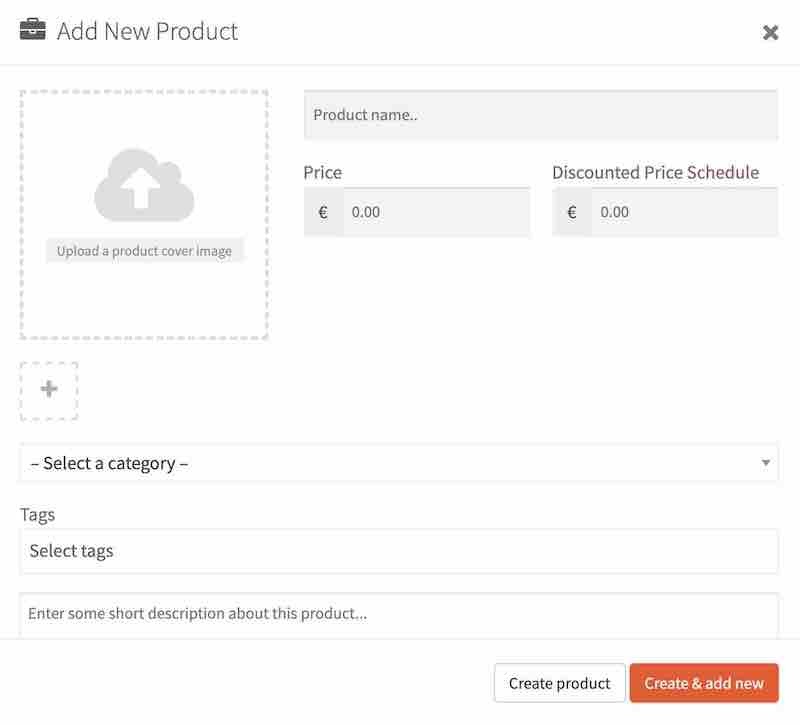Close the Add New Product dialog
Viewport: 800px width, 725px height.
pyautogui.click(x=771, y=31)
